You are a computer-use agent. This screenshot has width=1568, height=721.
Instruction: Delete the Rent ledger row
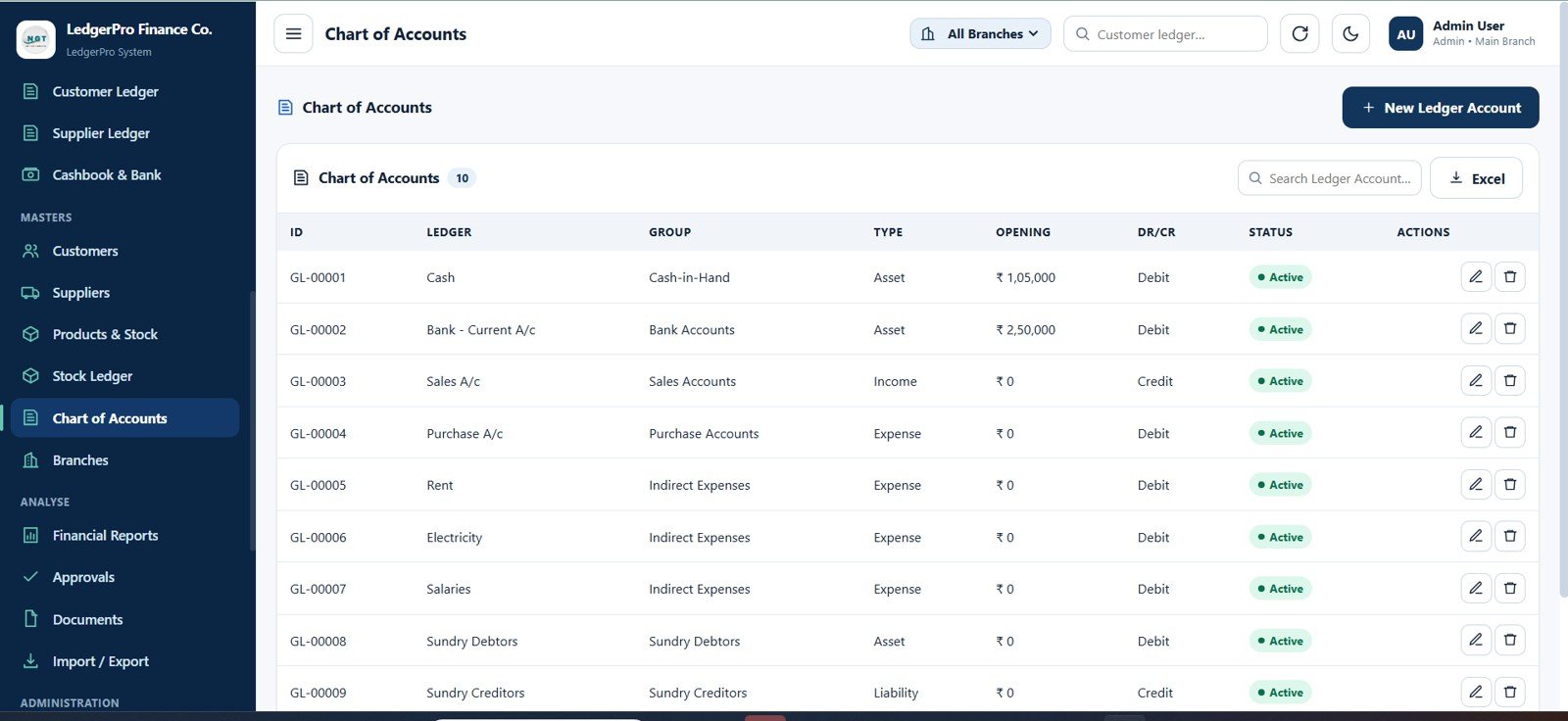coord(1510,485)
